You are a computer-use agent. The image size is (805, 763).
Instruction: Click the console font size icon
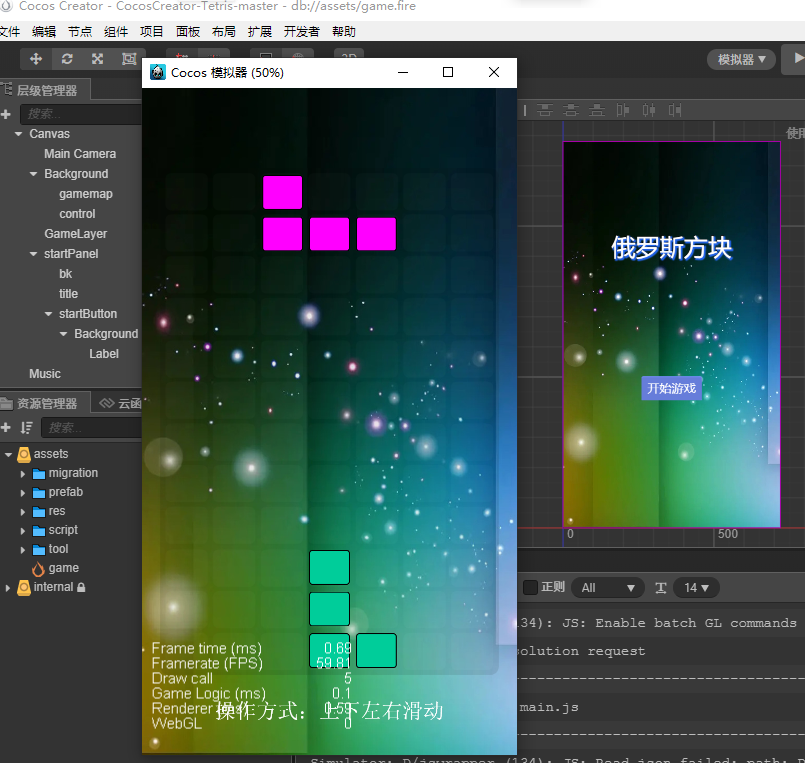click(661, 588)
